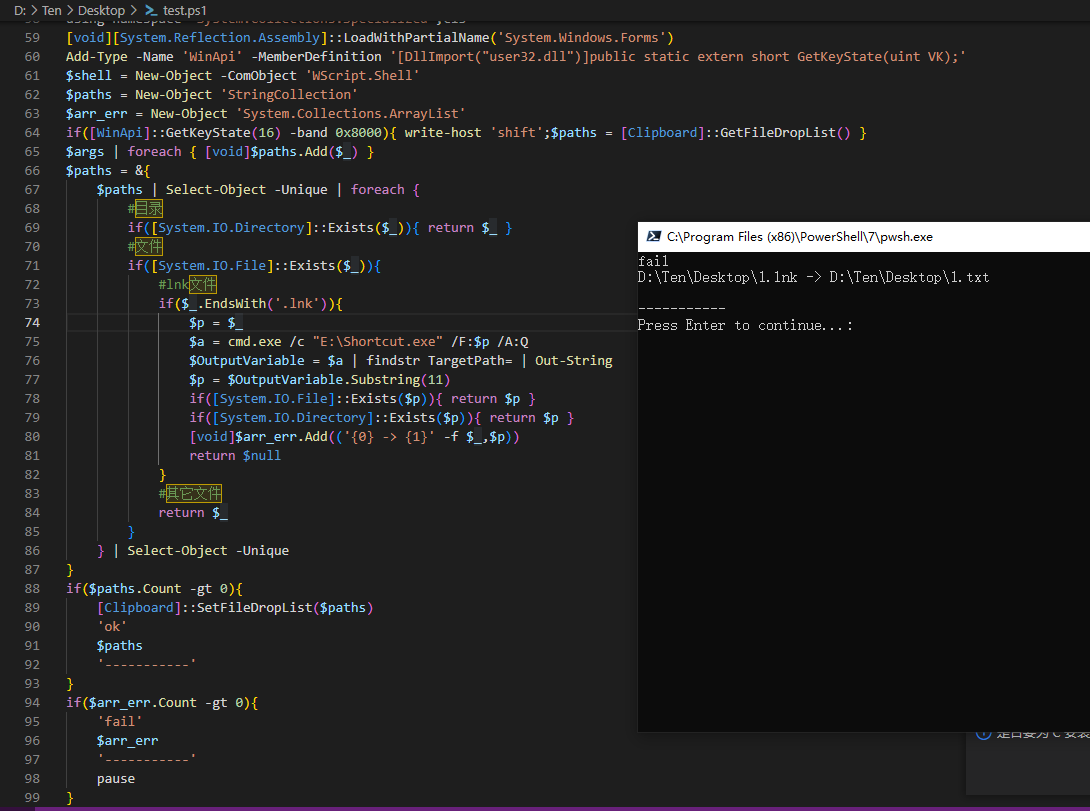
Task: Click the PowerShell icon beside test.ps1 breadcrumb
Action: tap(151, 10)
